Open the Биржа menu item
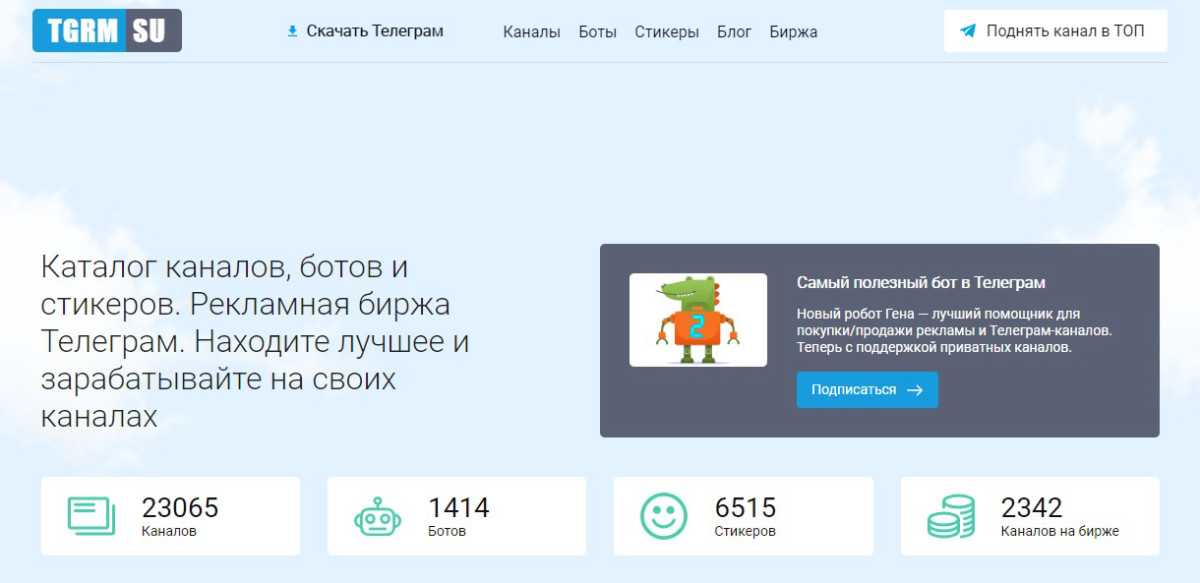 [x=793, y=32]
